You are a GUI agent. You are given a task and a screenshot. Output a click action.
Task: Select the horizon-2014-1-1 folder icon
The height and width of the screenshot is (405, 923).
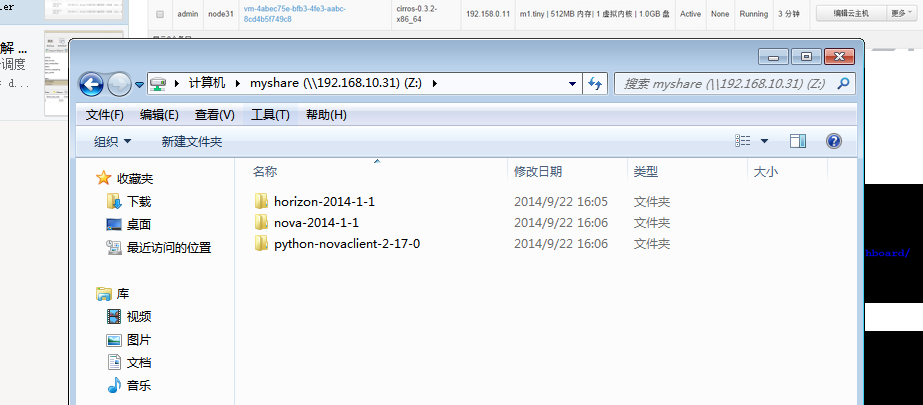click(x=261, y=201)
